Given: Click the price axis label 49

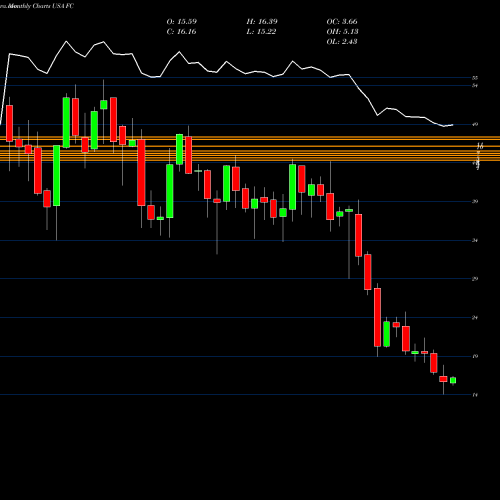Looking at the screenshot, I should coord(475,125).
